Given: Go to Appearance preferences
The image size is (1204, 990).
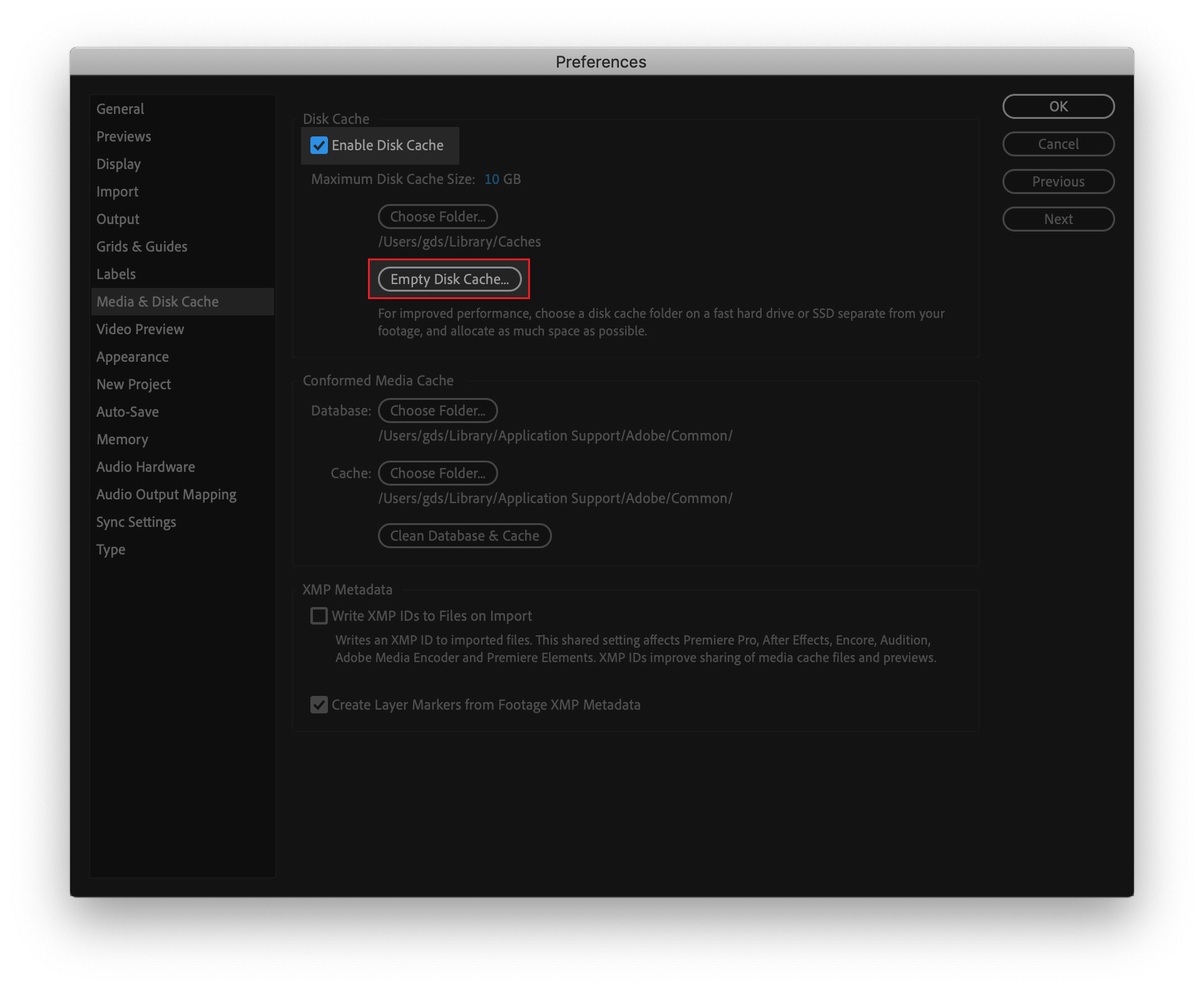Looking at the screenshot, I should click(x=182, y=357).
